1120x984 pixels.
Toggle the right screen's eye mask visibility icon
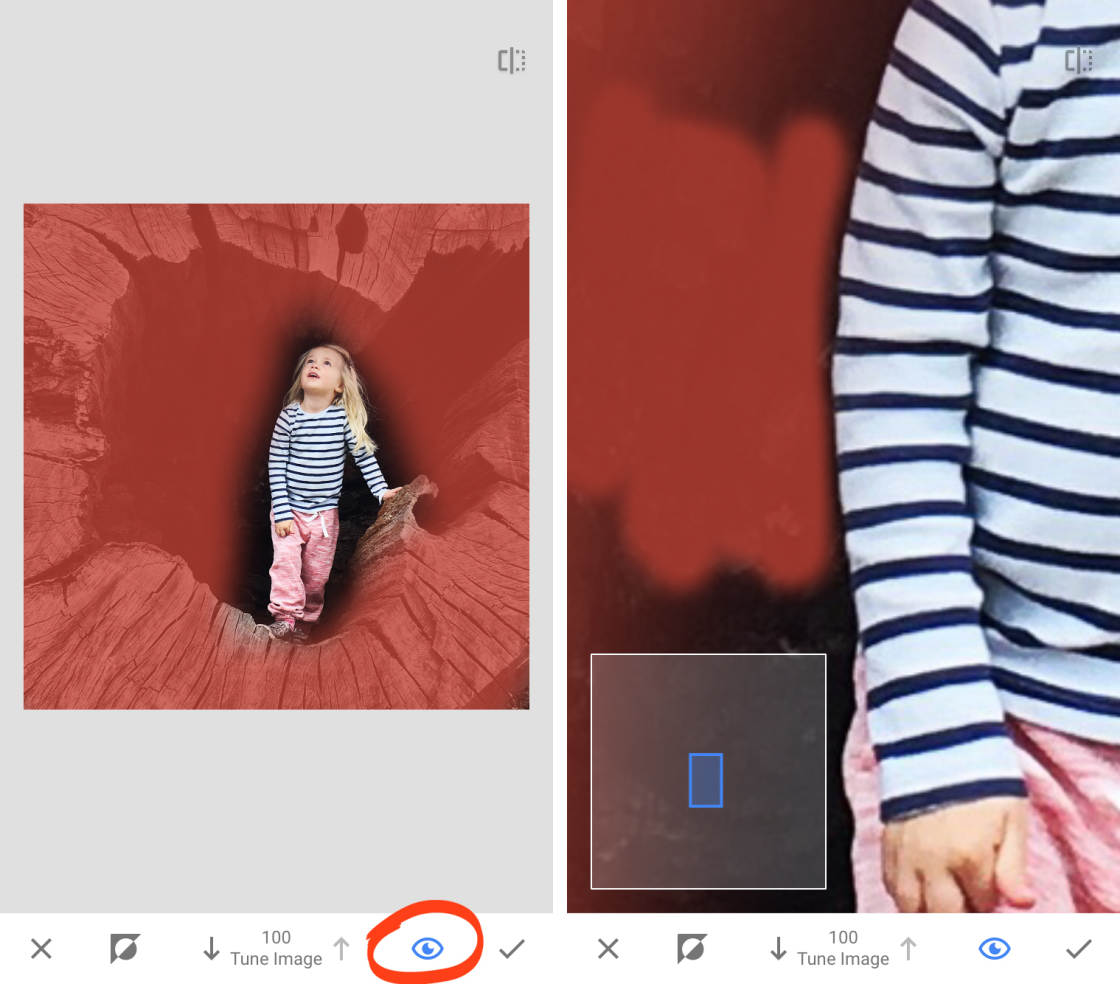tap(994, 948)
